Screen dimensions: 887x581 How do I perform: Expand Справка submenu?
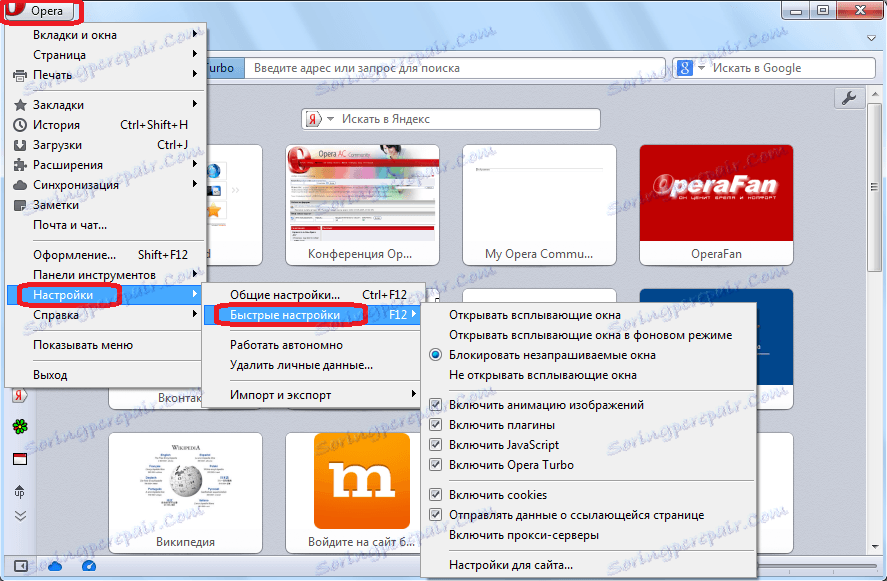point(105,315)
